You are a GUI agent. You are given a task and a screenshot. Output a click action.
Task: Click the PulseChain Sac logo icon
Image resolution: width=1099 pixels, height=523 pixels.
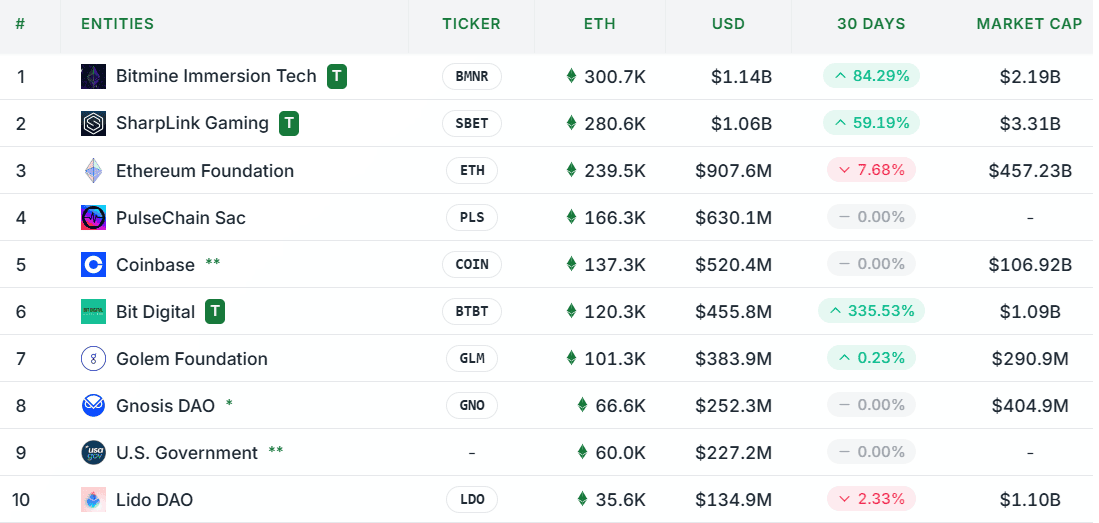click(93, 218)
